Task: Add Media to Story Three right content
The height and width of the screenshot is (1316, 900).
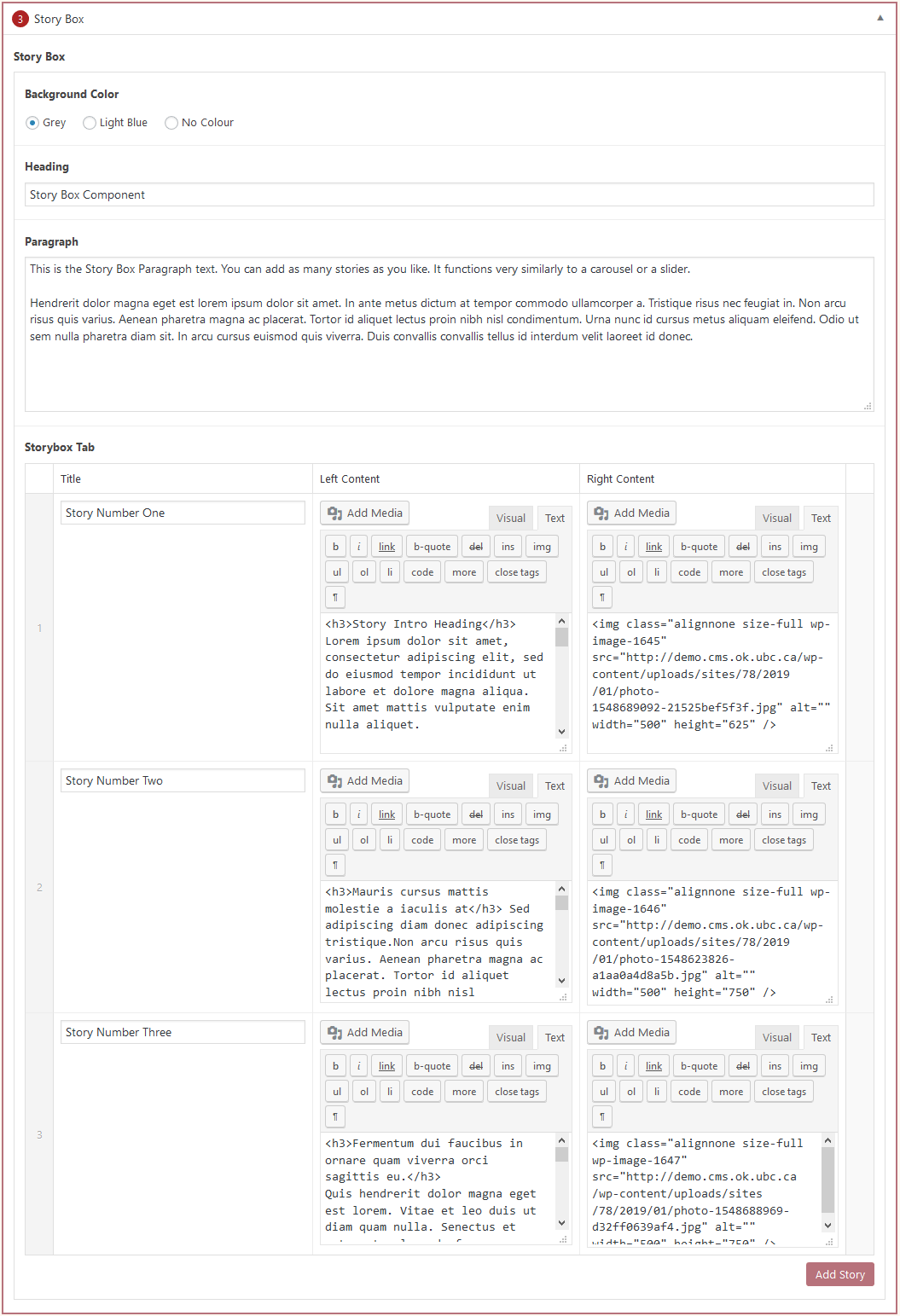Action: point(632,1032)
